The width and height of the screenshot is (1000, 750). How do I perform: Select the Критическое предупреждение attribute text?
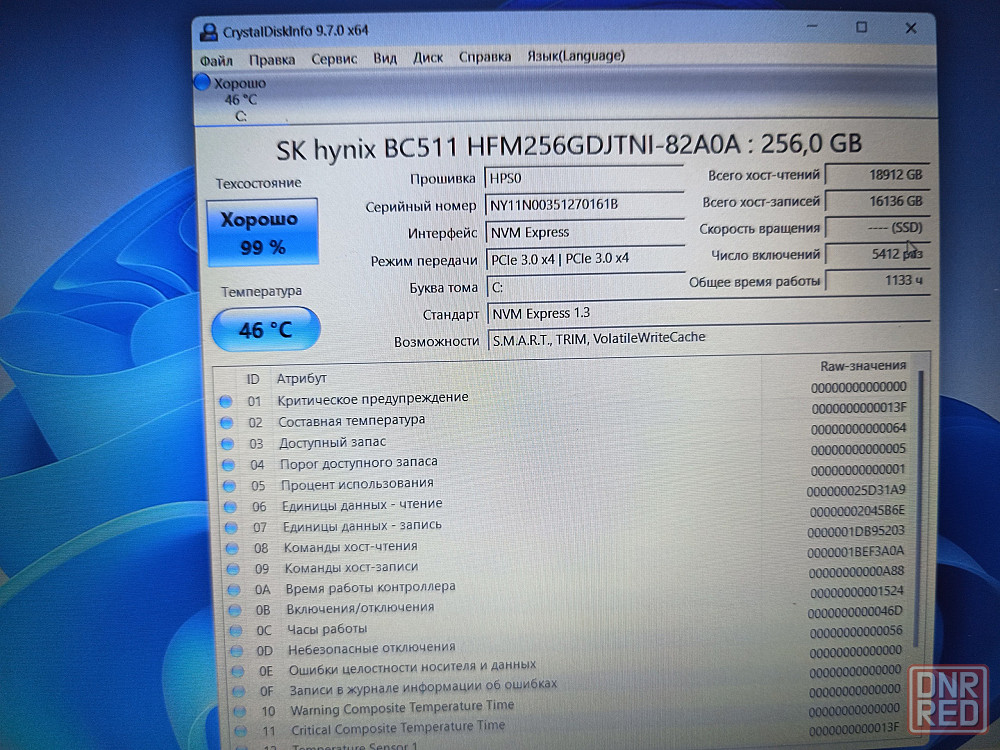tap(372, 399)
